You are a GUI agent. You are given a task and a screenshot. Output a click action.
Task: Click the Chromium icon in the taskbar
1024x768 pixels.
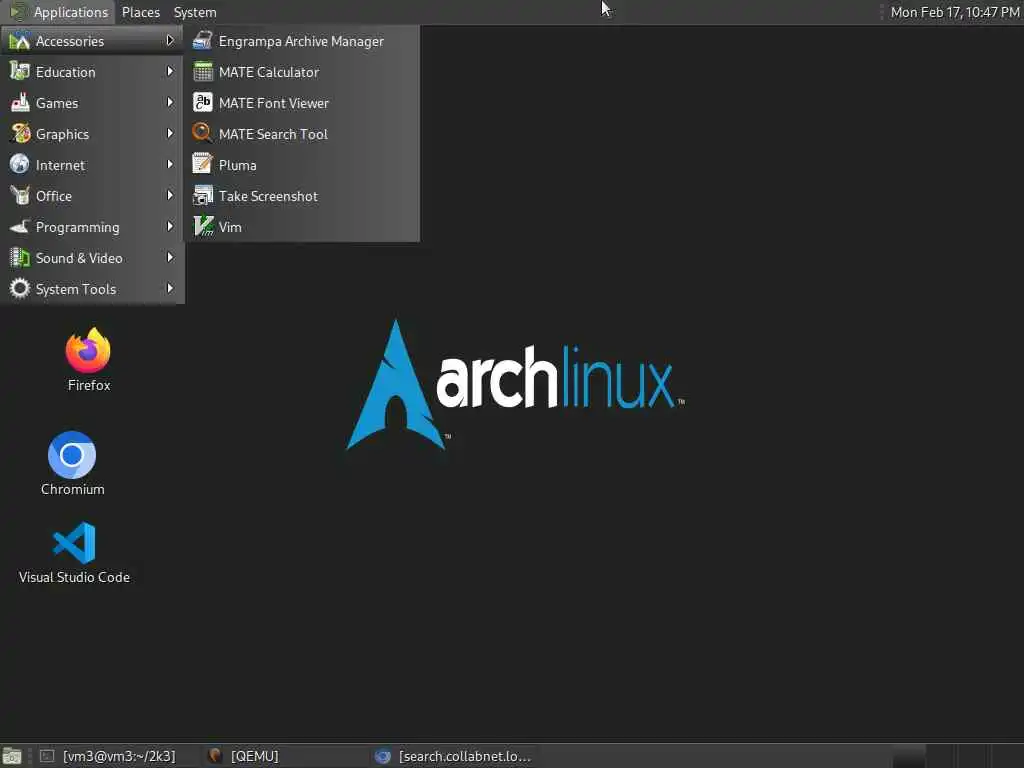point(383,756)
